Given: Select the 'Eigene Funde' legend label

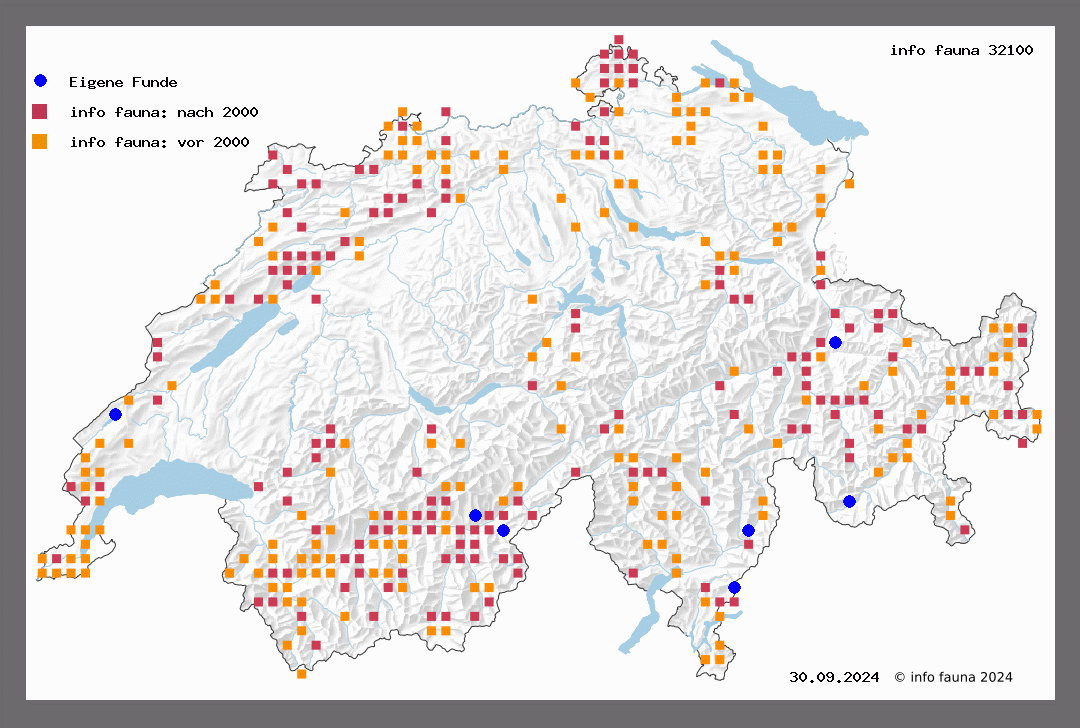Looking at the screenshot, I should pos(123,82).
